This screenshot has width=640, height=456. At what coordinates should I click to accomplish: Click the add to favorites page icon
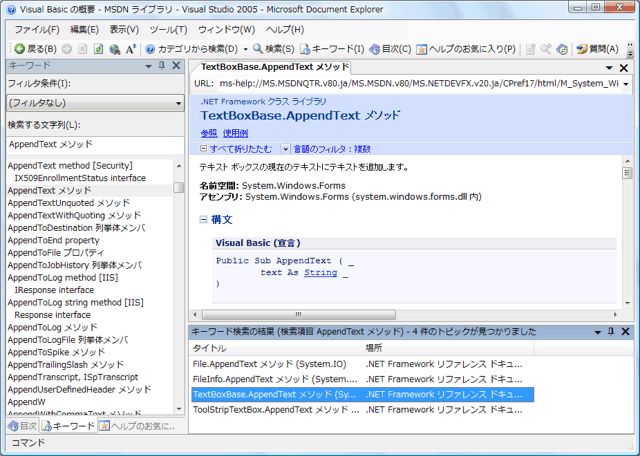[530, 49]
